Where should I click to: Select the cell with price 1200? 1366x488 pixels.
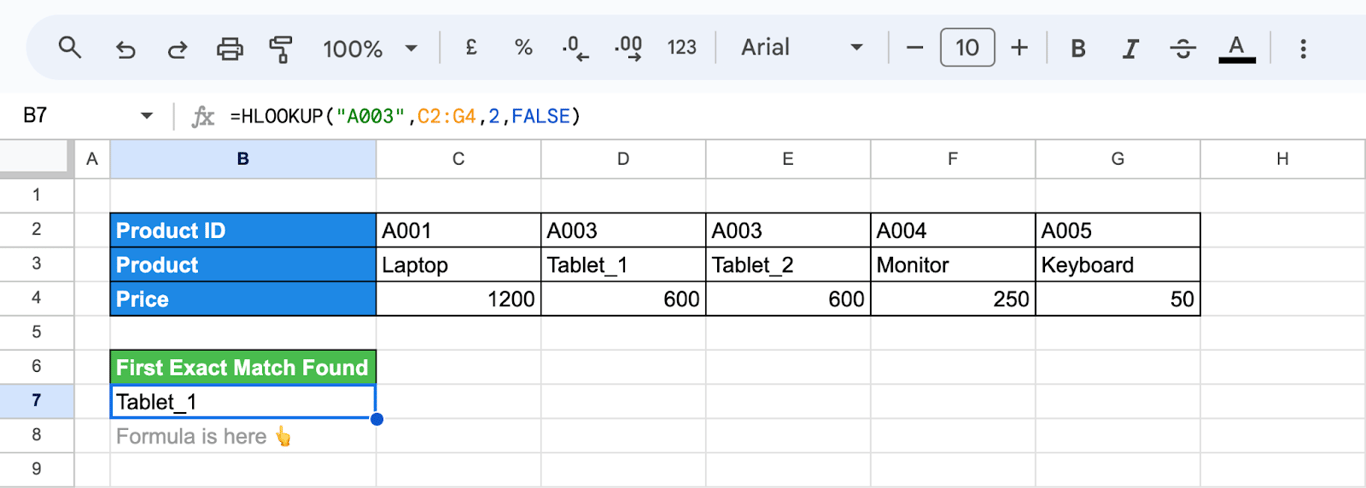click(x=458, y=298)
